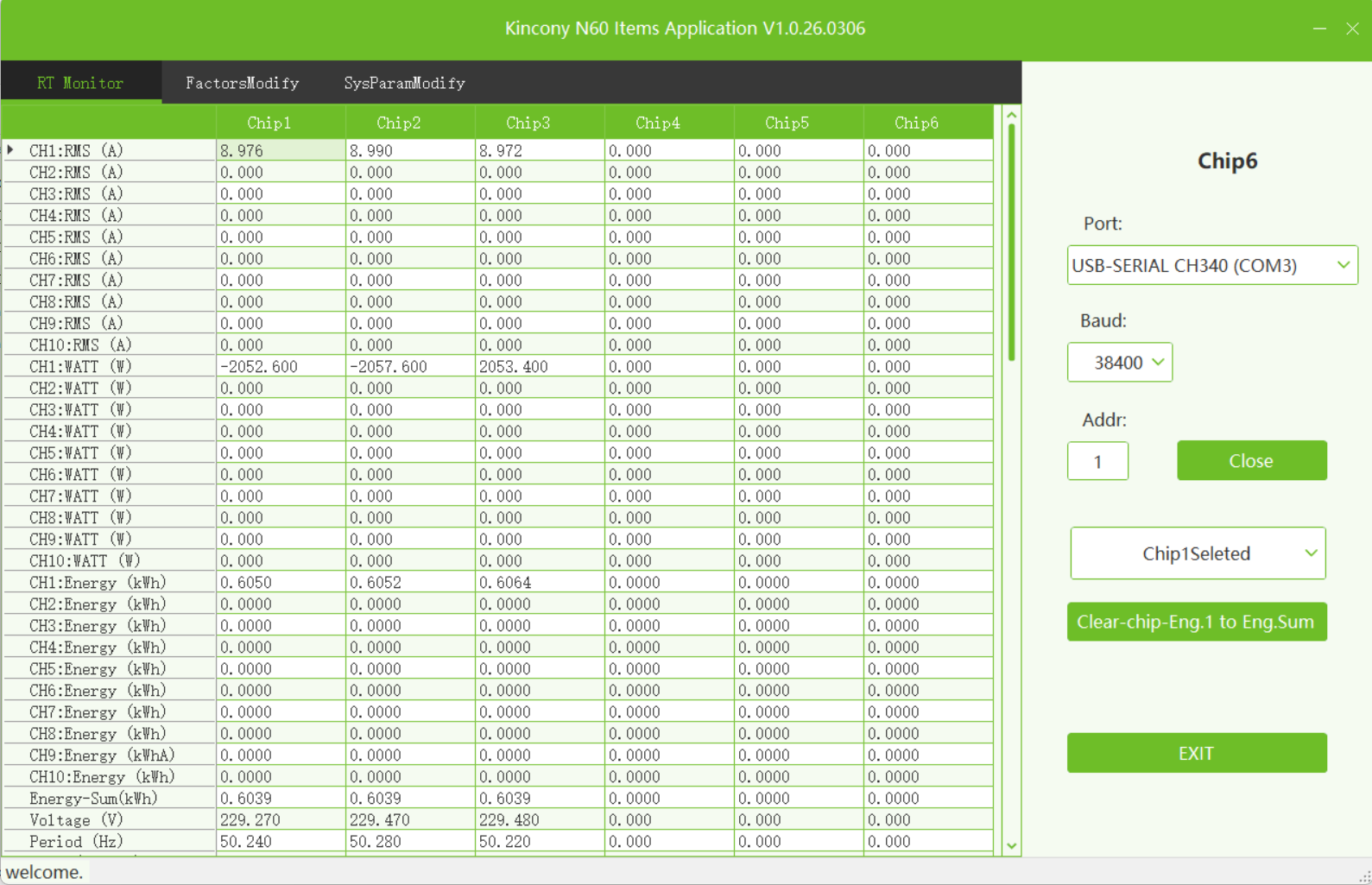Image resolution: width=1372 pixels, height=885 pixels.
Task: Expand the Baud rate dropdown
Action: pos(1119,363)
